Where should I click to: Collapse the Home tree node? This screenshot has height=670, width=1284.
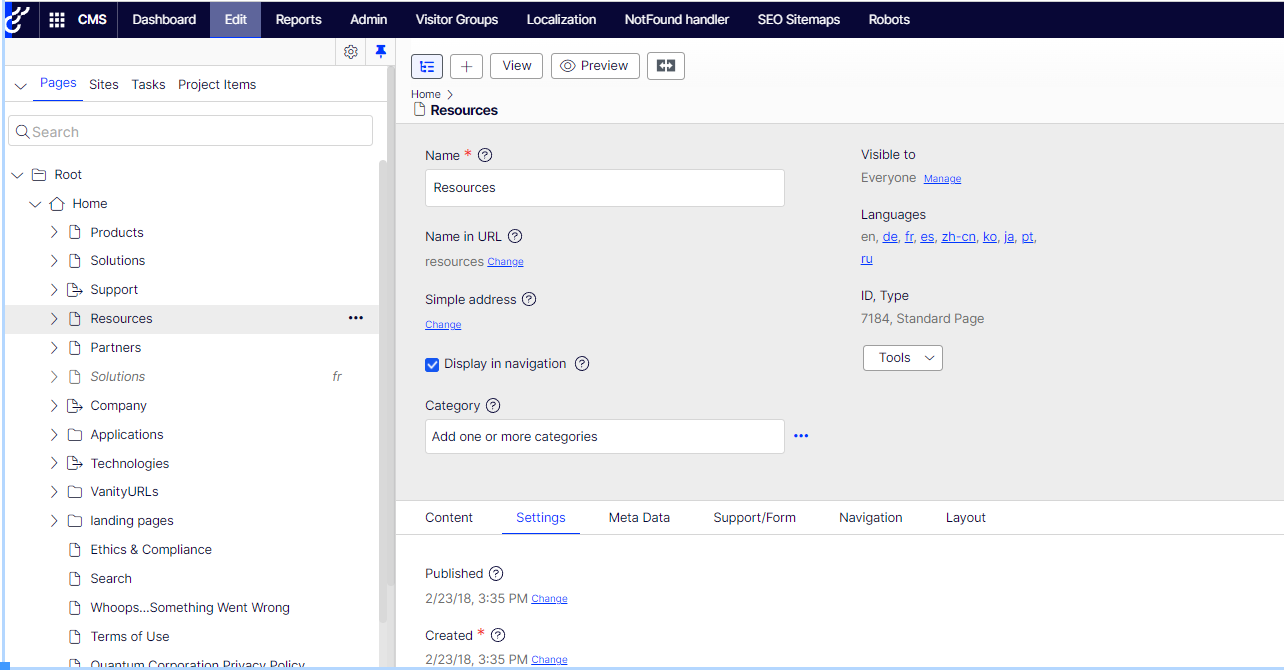pyautogui.click(x=36, y=204)
